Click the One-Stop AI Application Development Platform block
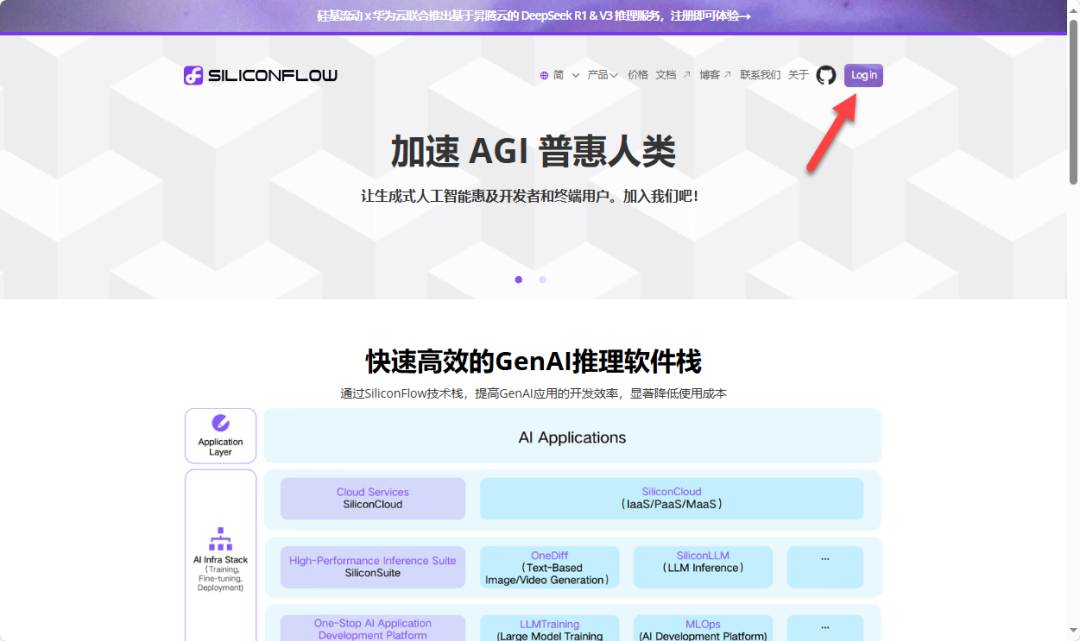 coord(373,628)
